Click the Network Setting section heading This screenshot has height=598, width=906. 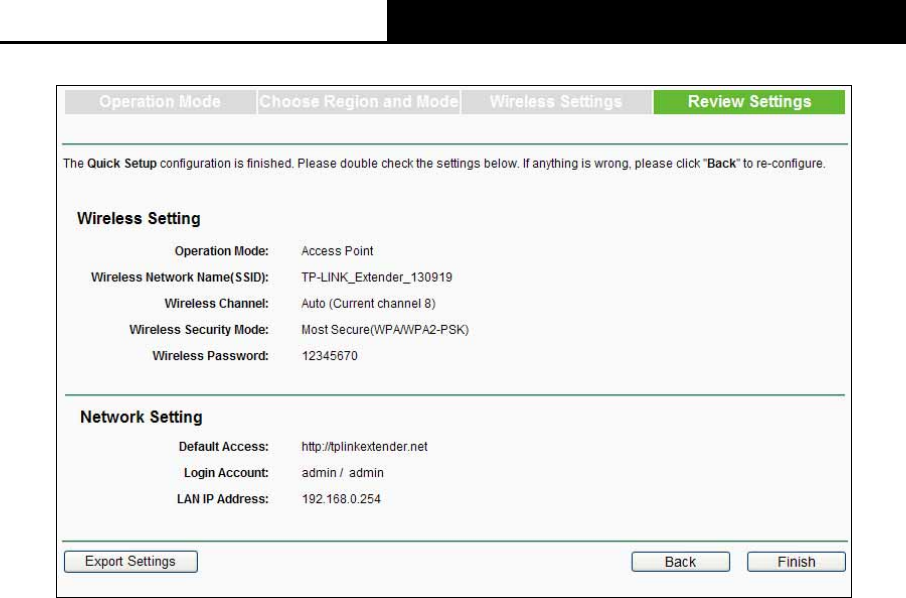click(x=141, y=417)
